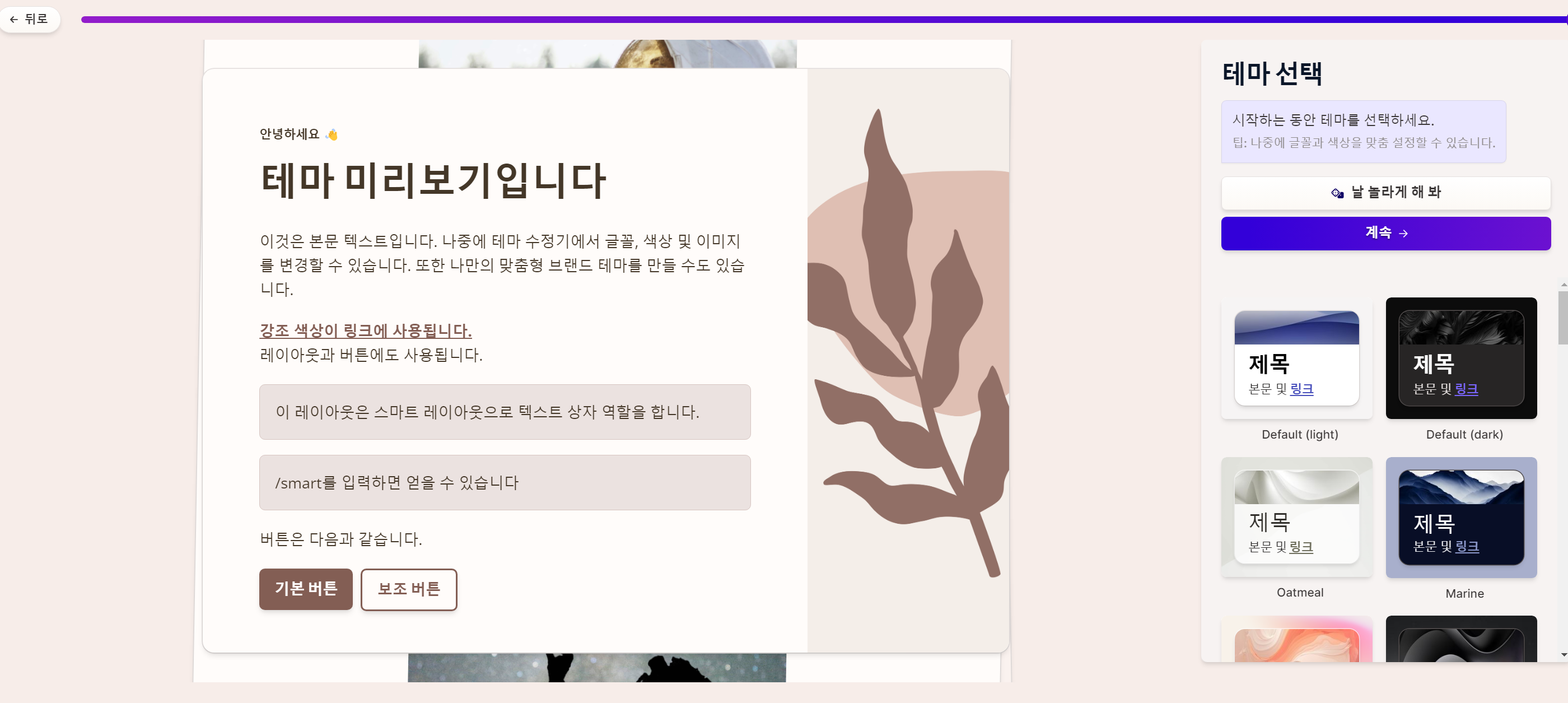This screenshot has height=703, width=1568.
Task: Click the /smart text box layout
Action: pyautogui.click(x=505, y=482)
